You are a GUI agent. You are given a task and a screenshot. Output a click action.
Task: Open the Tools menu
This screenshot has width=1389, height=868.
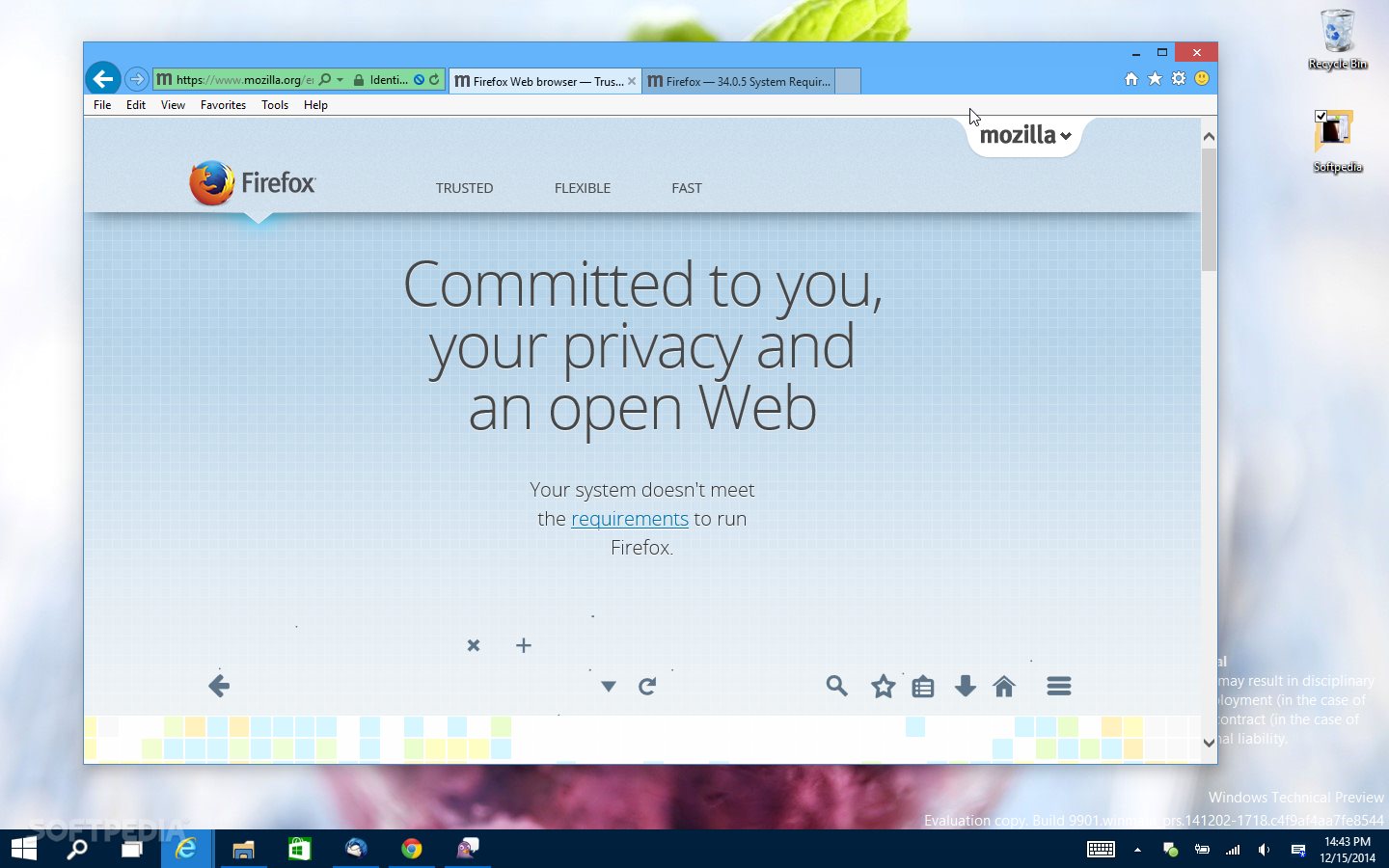coord(275,105)
